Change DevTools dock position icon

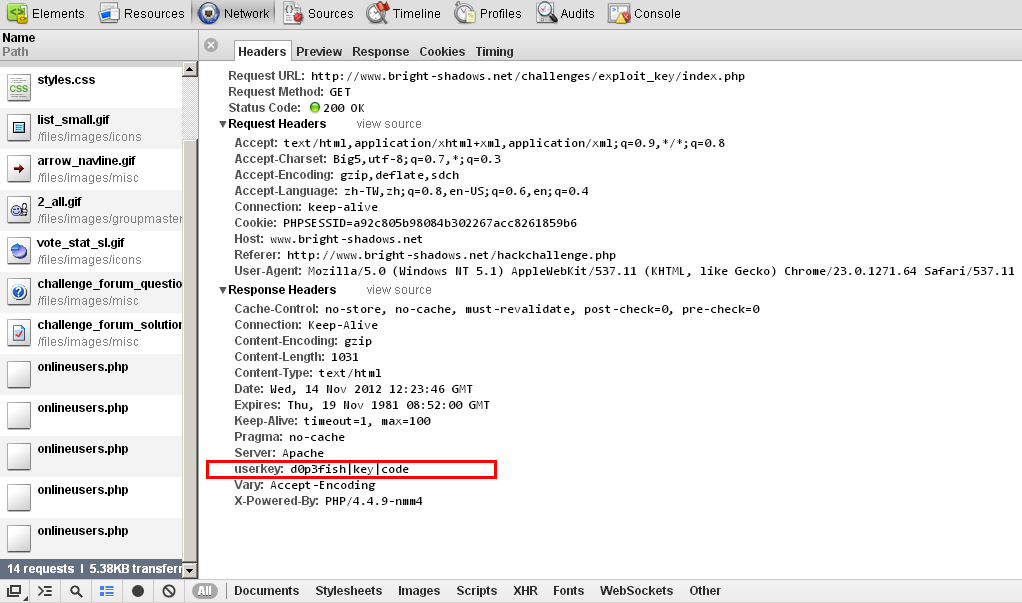click(x=14, y=591)
